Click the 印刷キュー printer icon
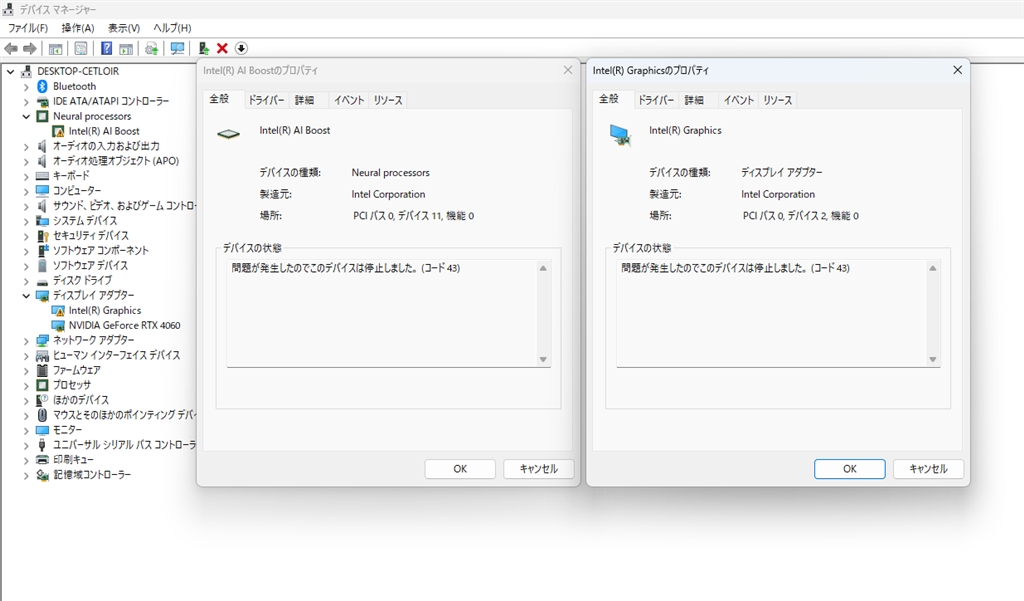The image size is (1024, 601). [x=42, y=459]
